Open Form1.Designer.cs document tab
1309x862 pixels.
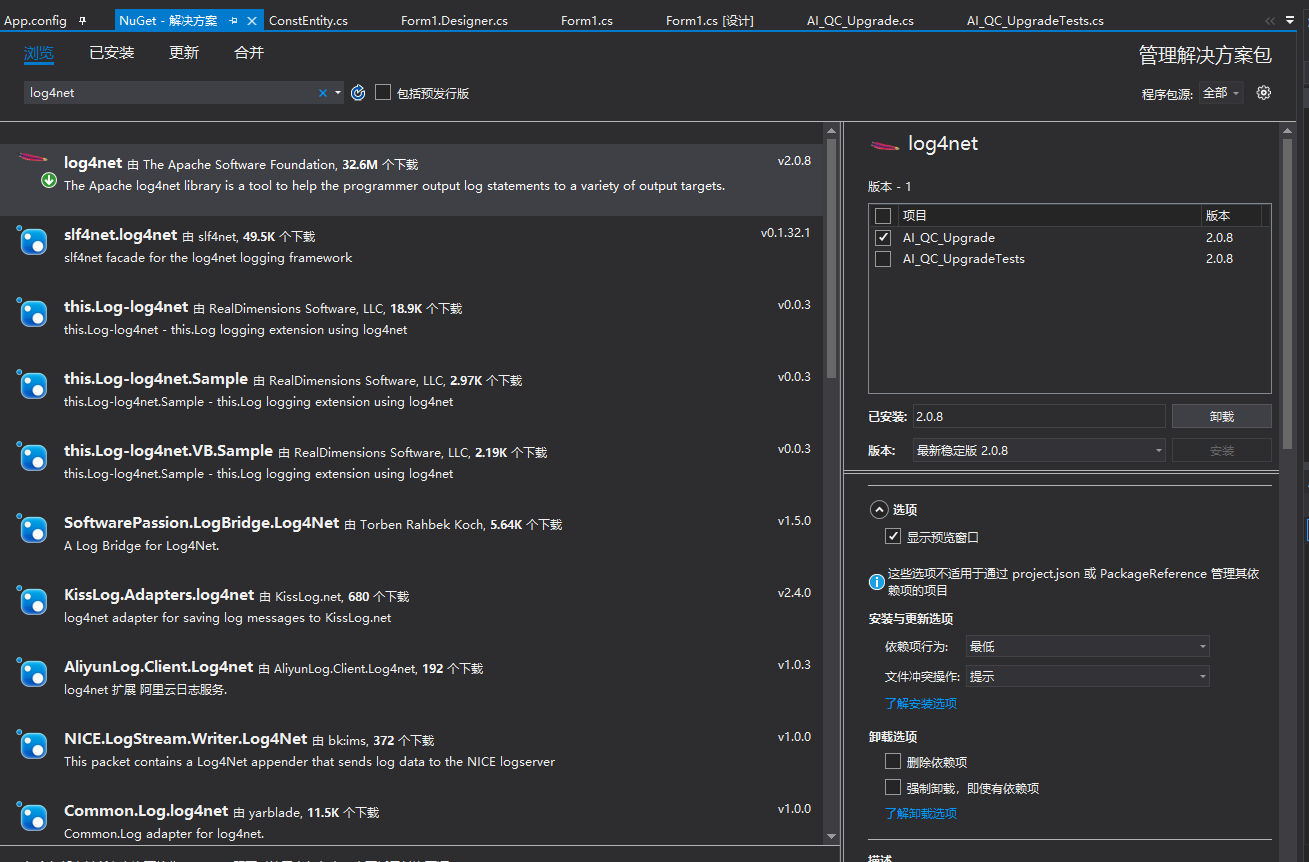[454, 20]
